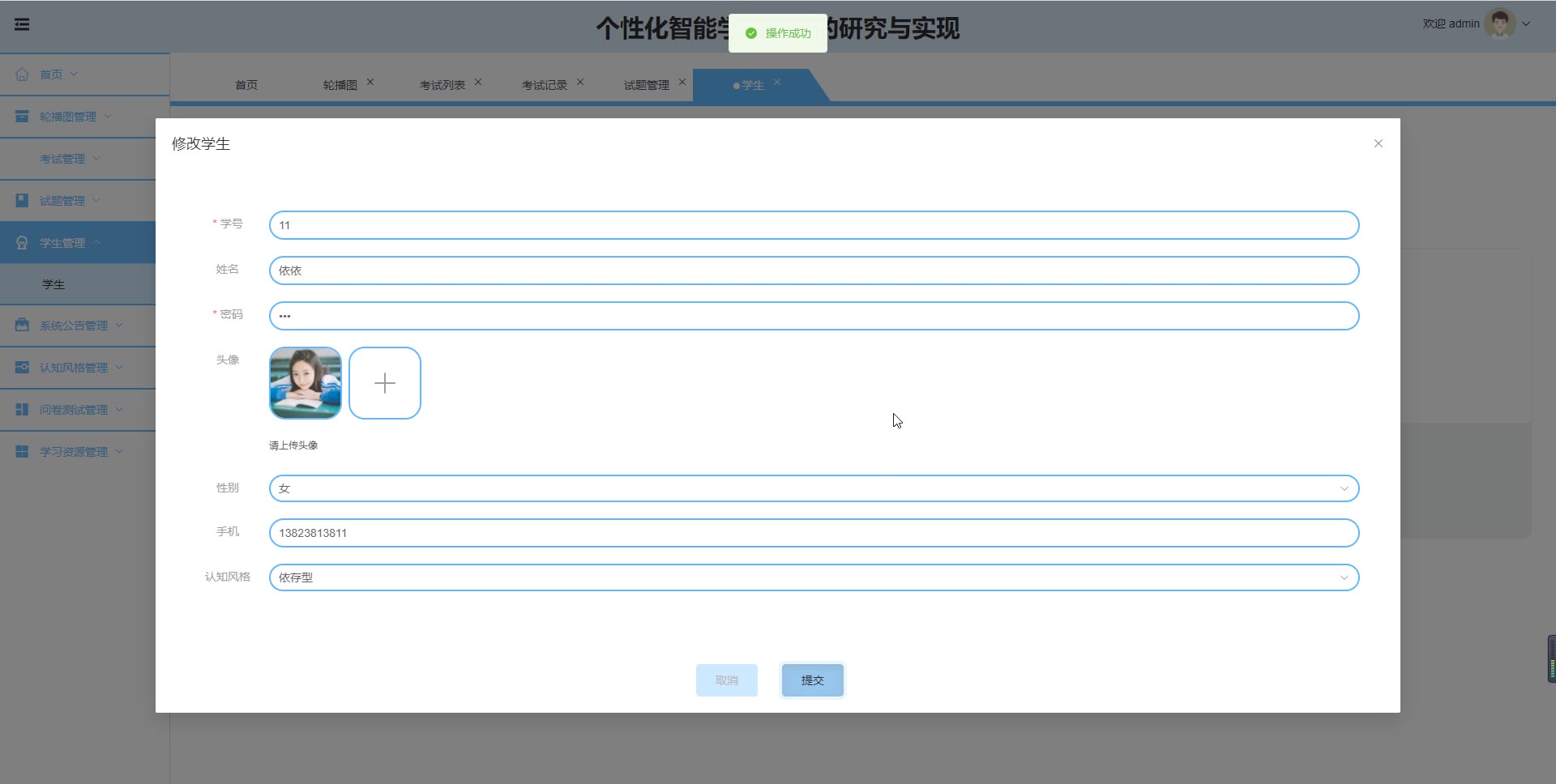Click the uploaded student avatar thumbnail

pyautogui.click(x=306, y=383)
